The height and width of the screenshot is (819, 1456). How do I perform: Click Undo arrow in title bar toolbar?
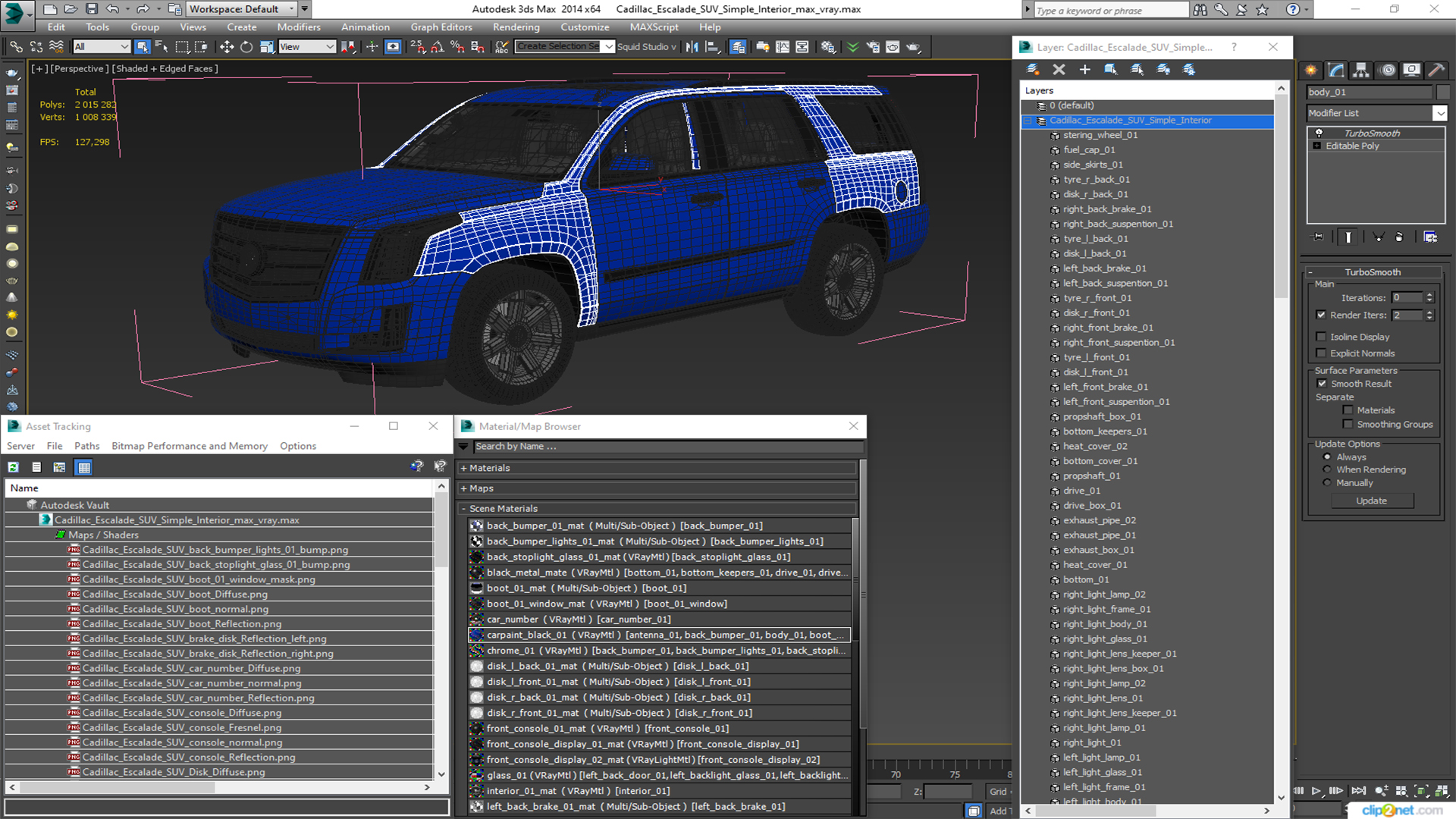click(x=112, y=9)
